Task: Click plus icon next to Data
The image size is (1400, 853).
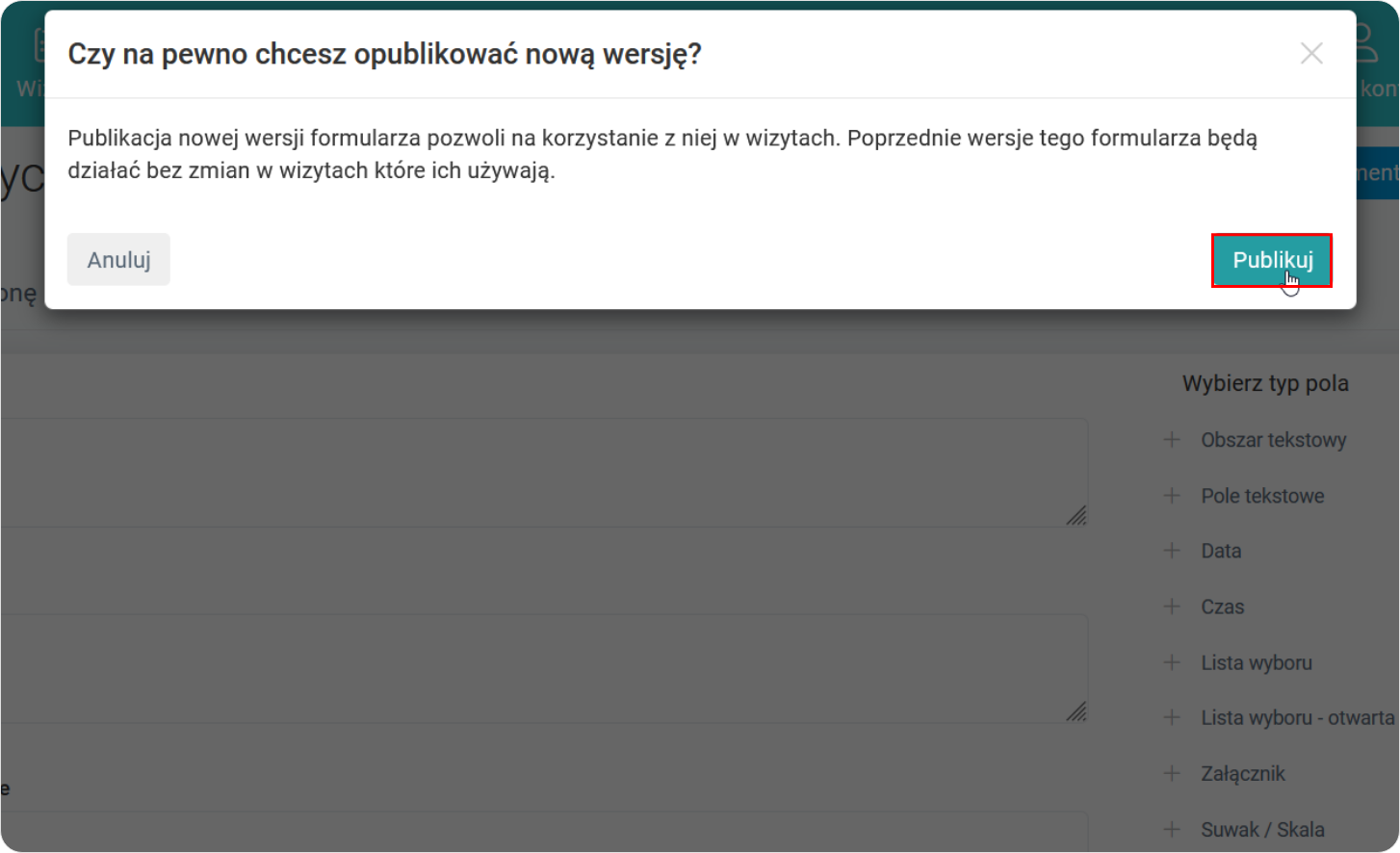Action: pos(1172,551)
